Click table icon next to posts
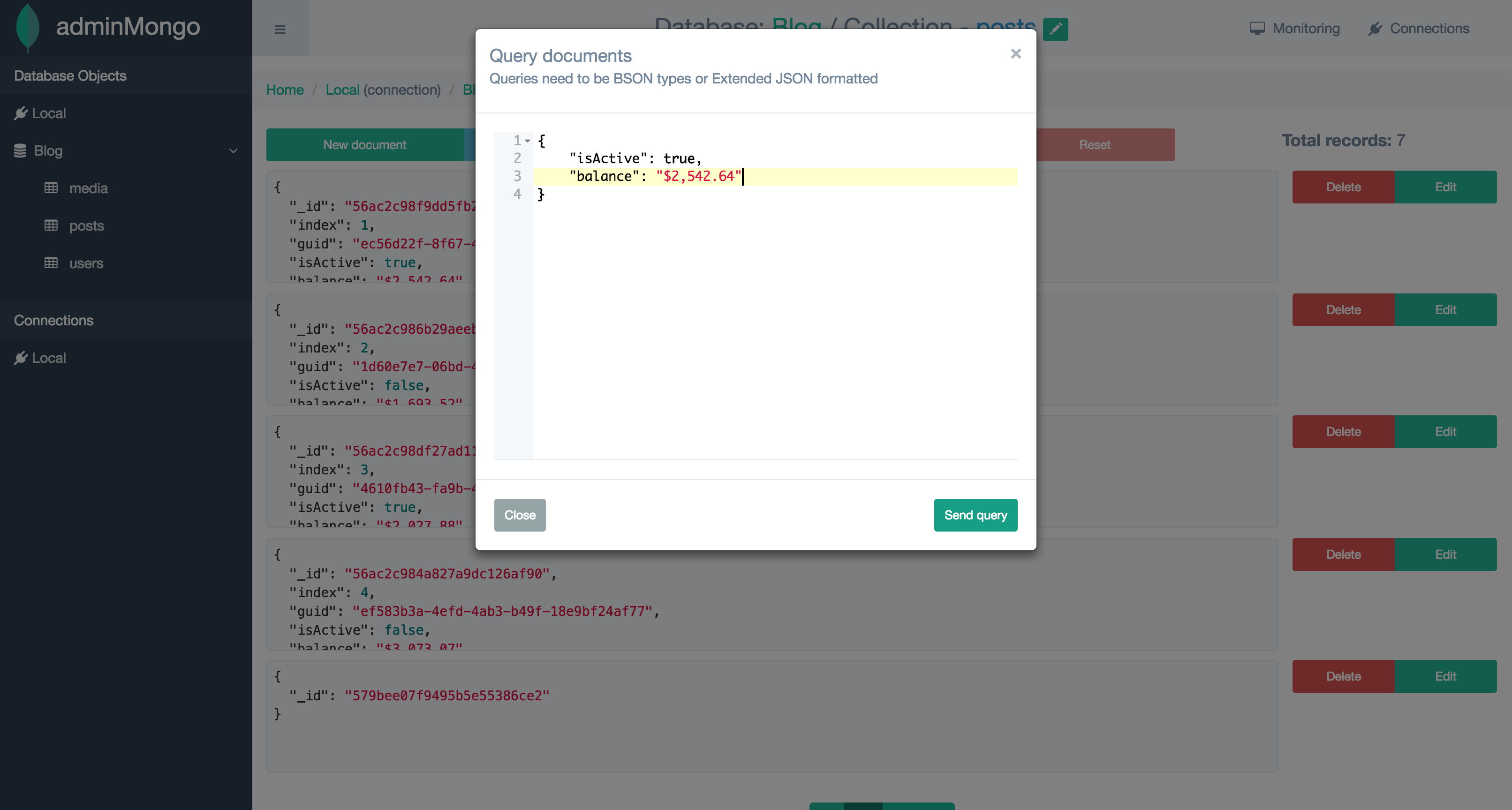The height and width of the screenshot is (810, 1512). click(51, 225)
